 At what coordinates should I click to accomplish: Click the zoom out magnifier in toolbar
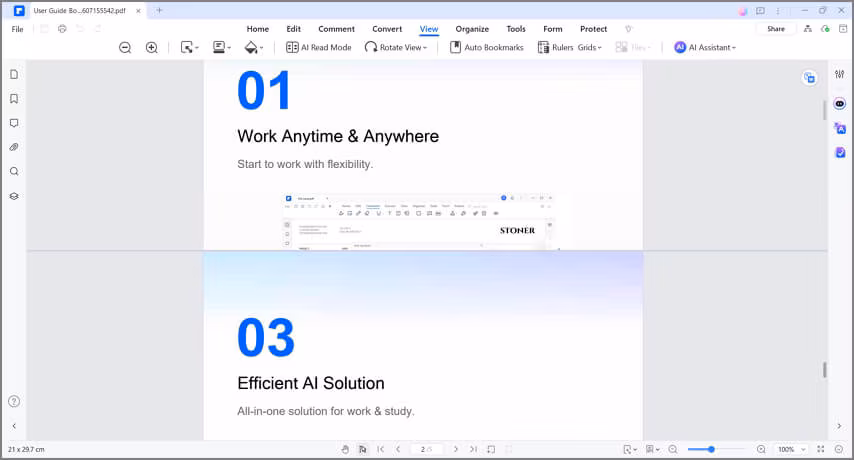click(125, 47)
